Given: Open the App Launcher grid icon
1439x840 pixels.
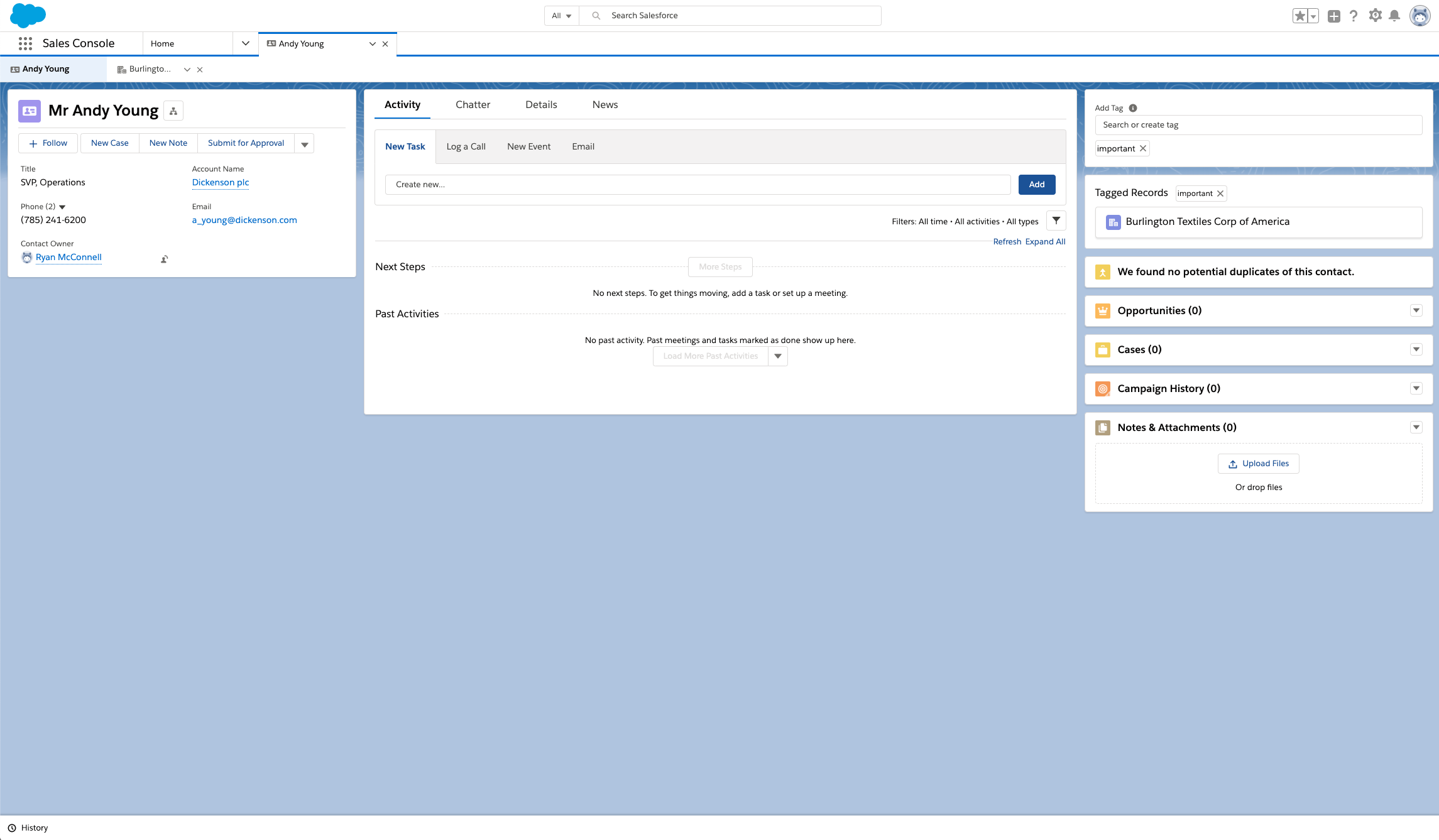Looking at the screenshot, I should pyautogui.click(x=25, y=43).
